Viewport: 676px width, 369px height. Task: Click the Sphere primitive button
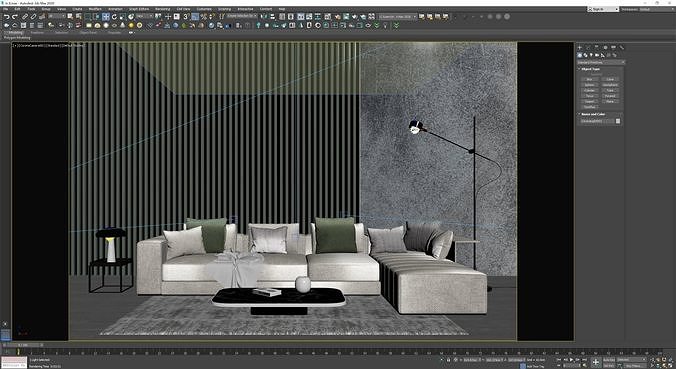click(590, 85)
